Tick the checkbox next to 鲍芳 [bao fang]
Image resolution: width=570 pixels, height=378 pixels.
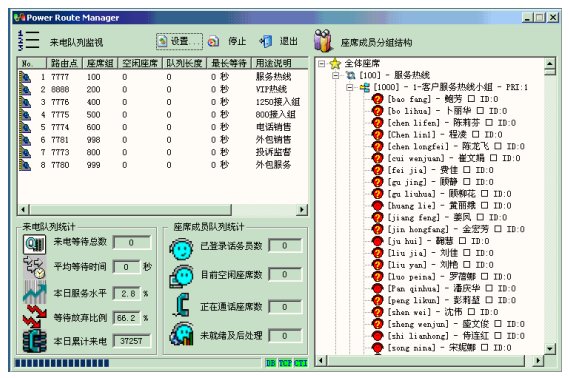point(471,98)
